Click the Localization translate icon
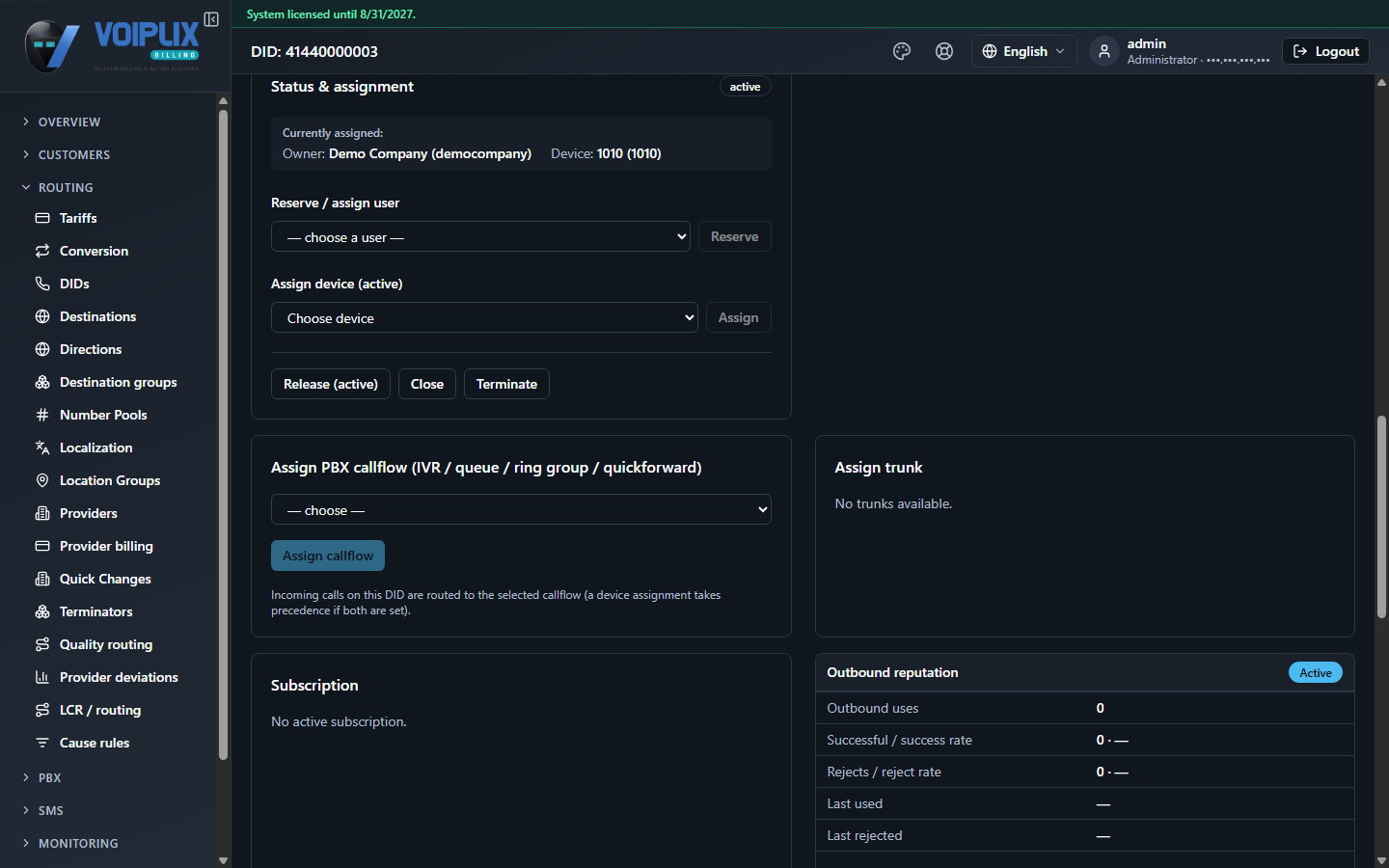Viewport: 1389px width, 868px height. click(42, 448)
